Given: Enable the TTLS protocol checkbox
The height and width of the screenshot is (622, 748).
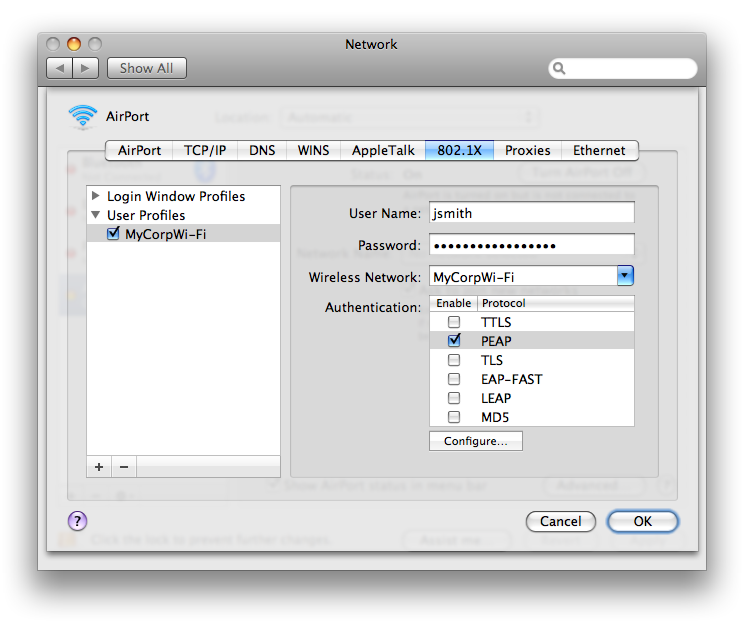Looking at the screenshot, I should click(x=454, y=322).
